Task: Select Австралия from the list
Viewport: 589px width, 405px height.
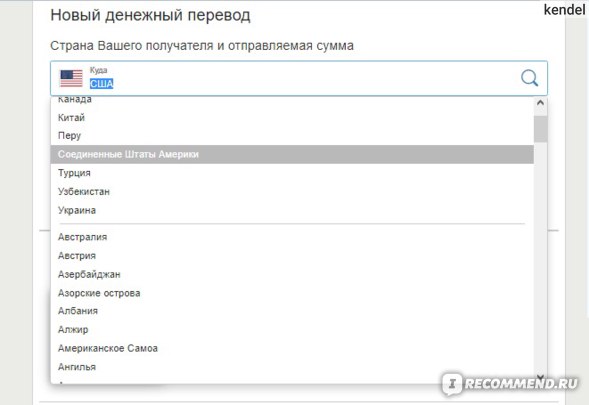Action: (292, 237)
